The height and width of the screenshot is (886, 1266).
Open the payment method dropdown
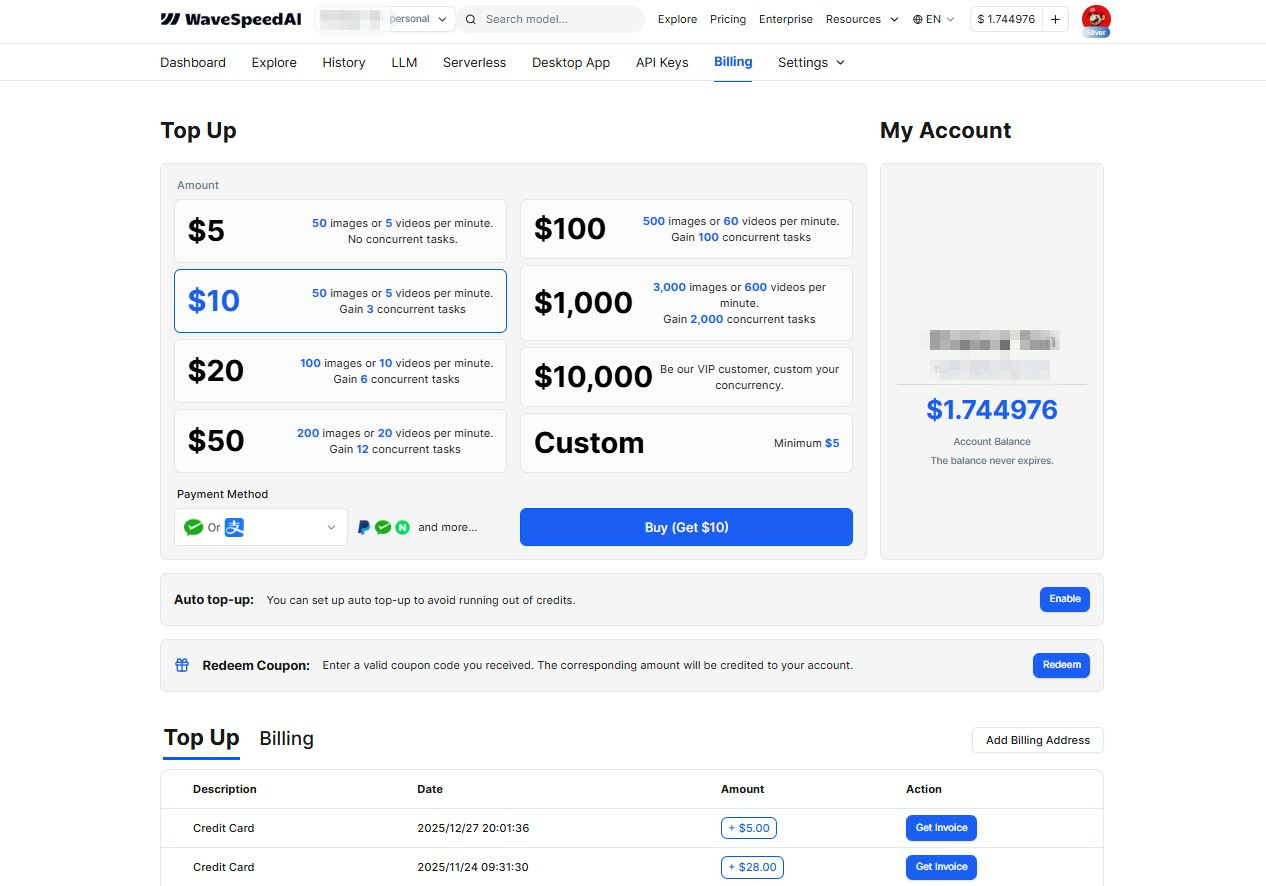pos(330,527)
